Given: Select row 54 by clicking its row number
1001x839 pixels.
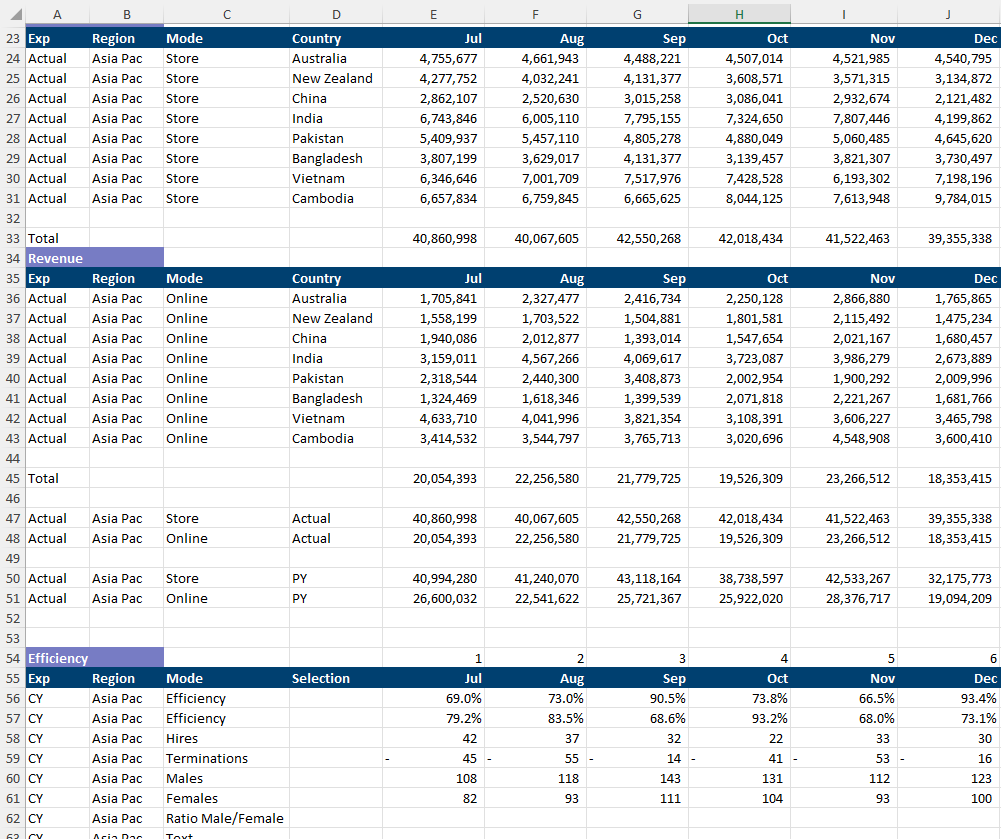Looking at the screenshot, I should [12, 658].
